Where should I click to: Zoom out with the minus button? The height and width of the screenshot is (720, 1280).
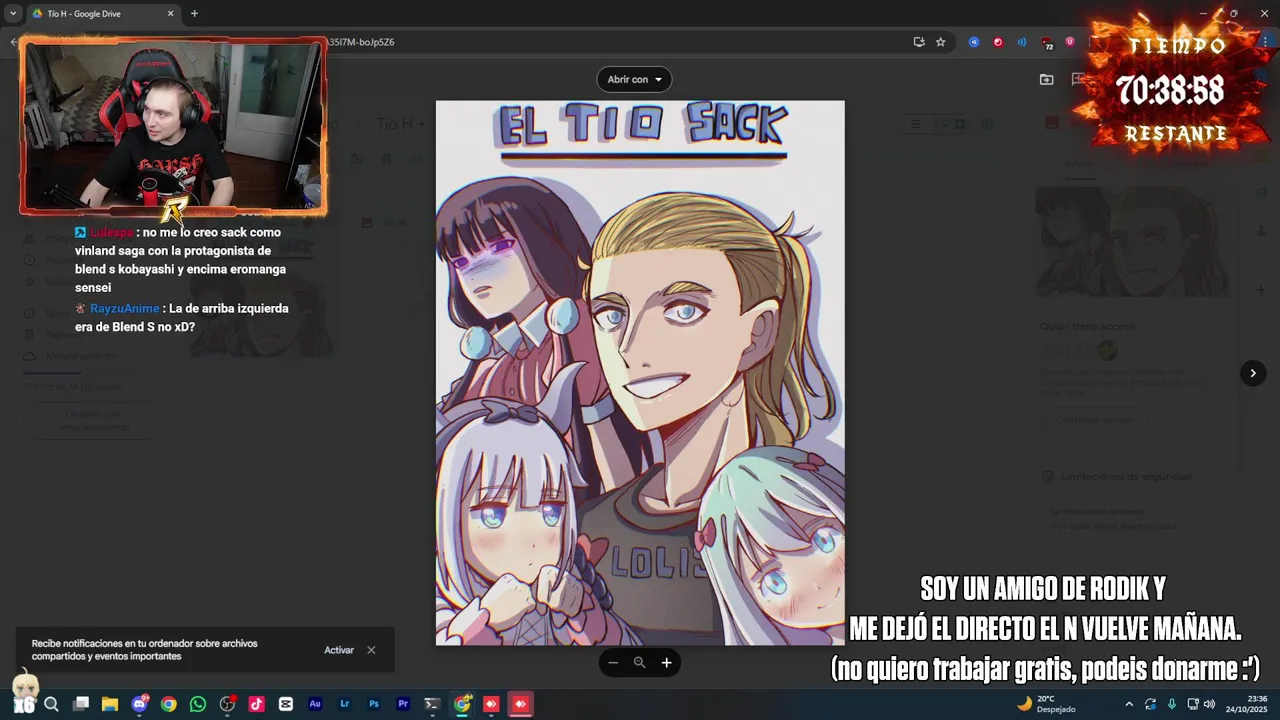coord(613,663)
